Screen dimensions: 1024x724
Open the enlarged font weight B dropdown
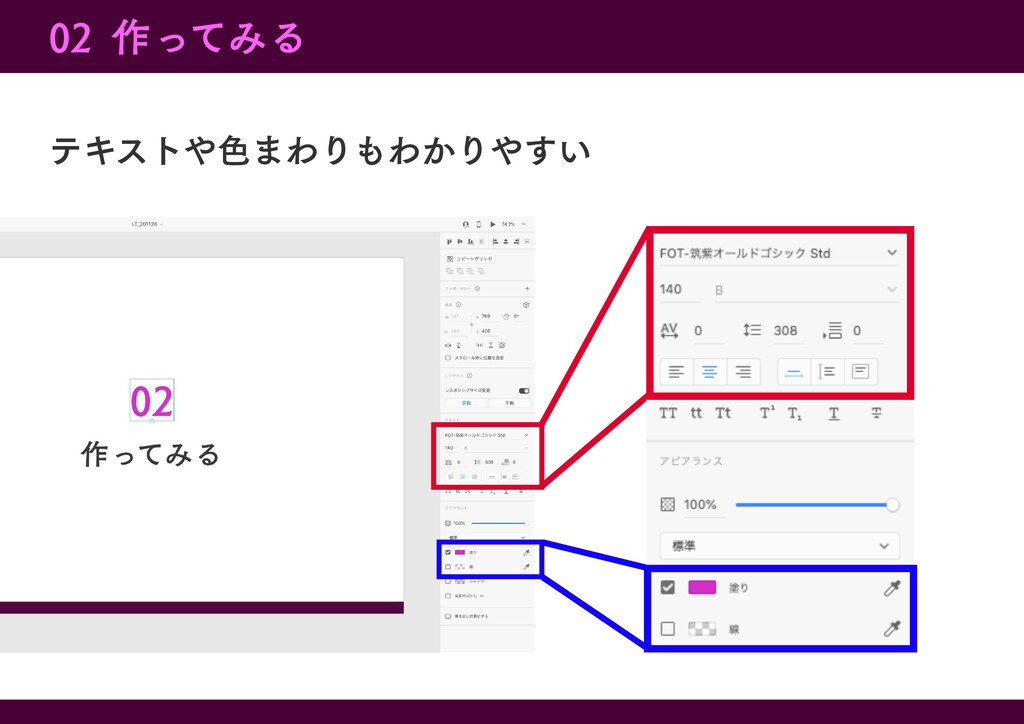click(805, 290)
